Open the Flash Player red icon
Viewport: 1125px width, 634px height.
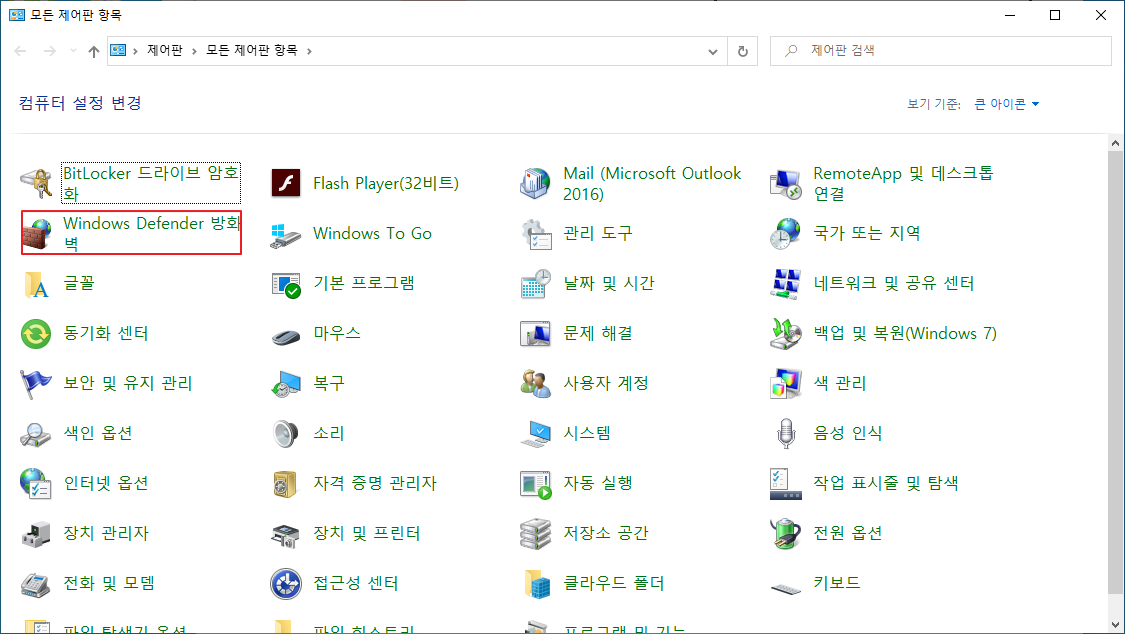click(286, 184)
